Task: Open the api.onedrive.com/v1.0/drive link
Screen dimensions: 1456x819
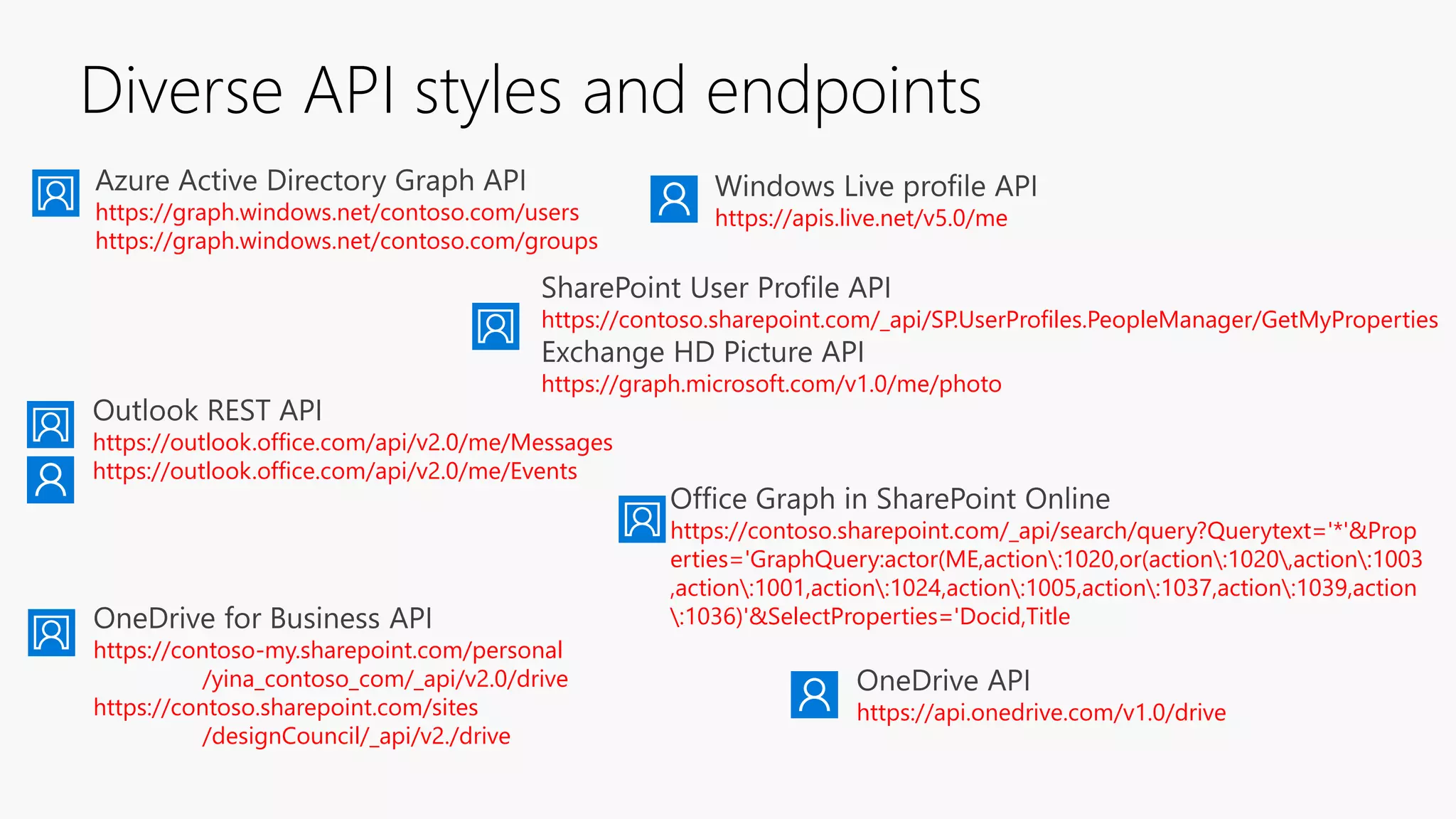Action: (1042, 712)
